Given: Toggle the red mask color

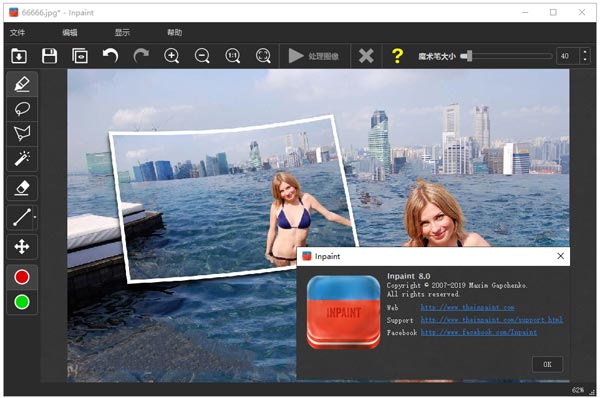Looking at the screenshot, I should (x=22, y=277).
